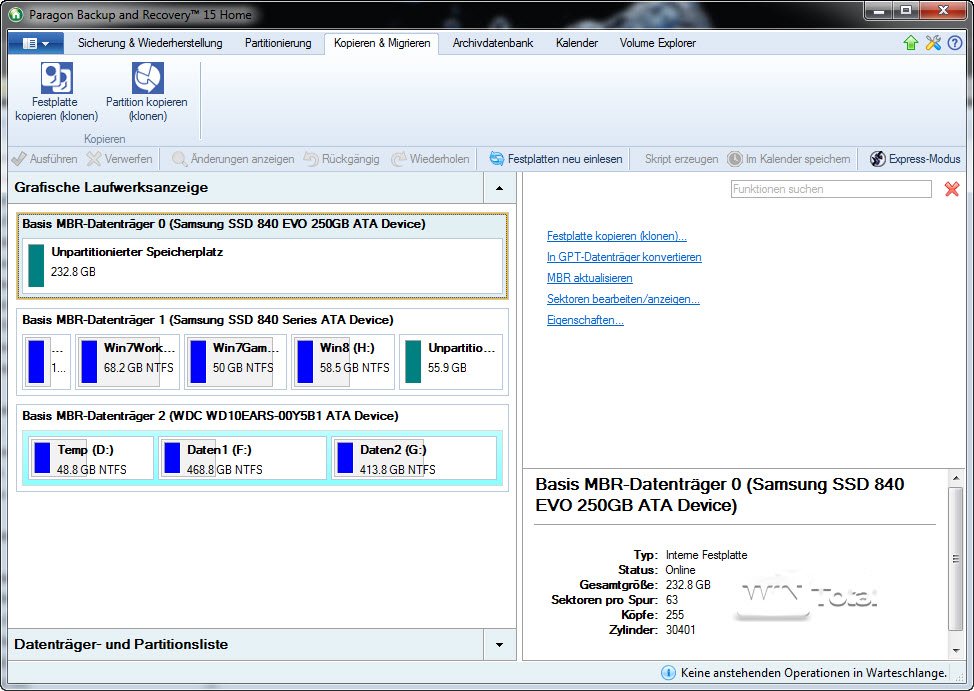The image size is (974, 691).
Task: Select Basis MBR-Datenträger 0 header
Action: pos(224,224)
